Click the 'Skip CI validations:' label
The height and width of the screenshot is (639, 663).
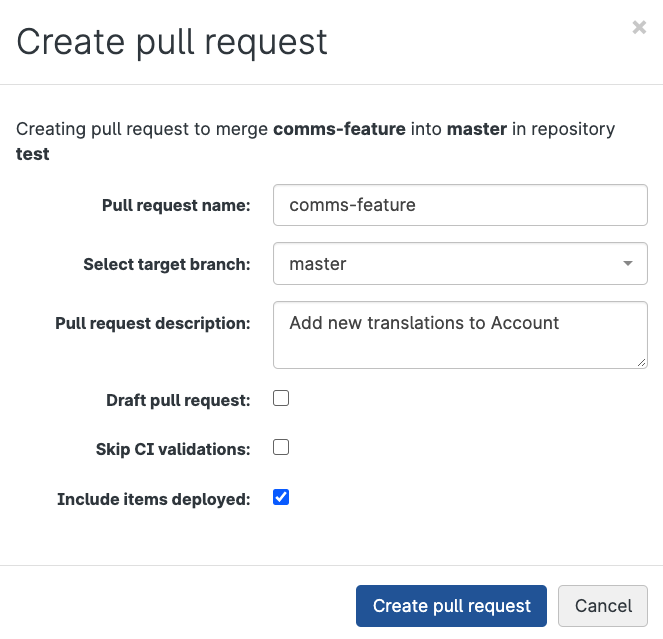(166, 449)
